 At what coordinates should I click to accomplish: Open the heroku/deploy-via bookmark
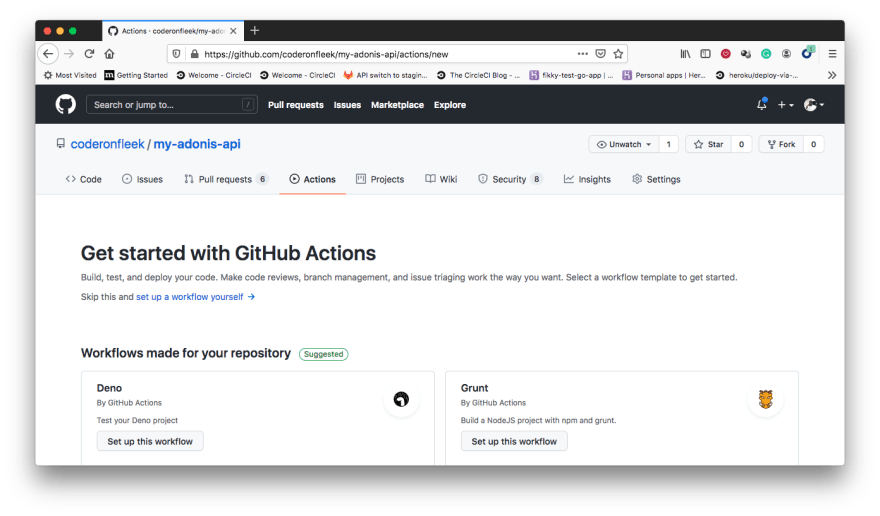(x=757, y=75)
